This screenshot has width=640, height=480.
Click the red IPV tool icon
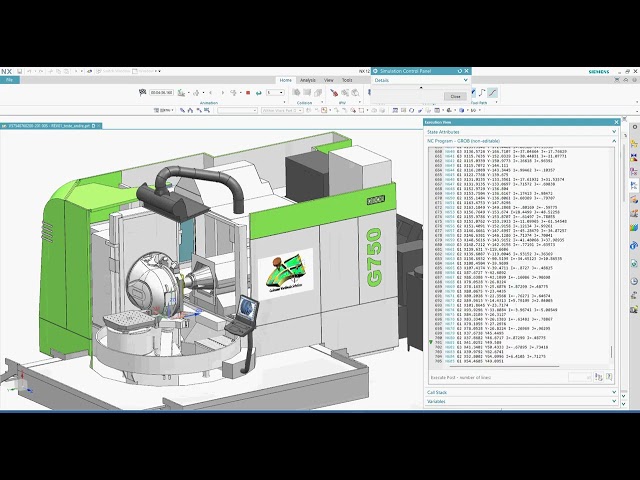[x=334, y=93]
